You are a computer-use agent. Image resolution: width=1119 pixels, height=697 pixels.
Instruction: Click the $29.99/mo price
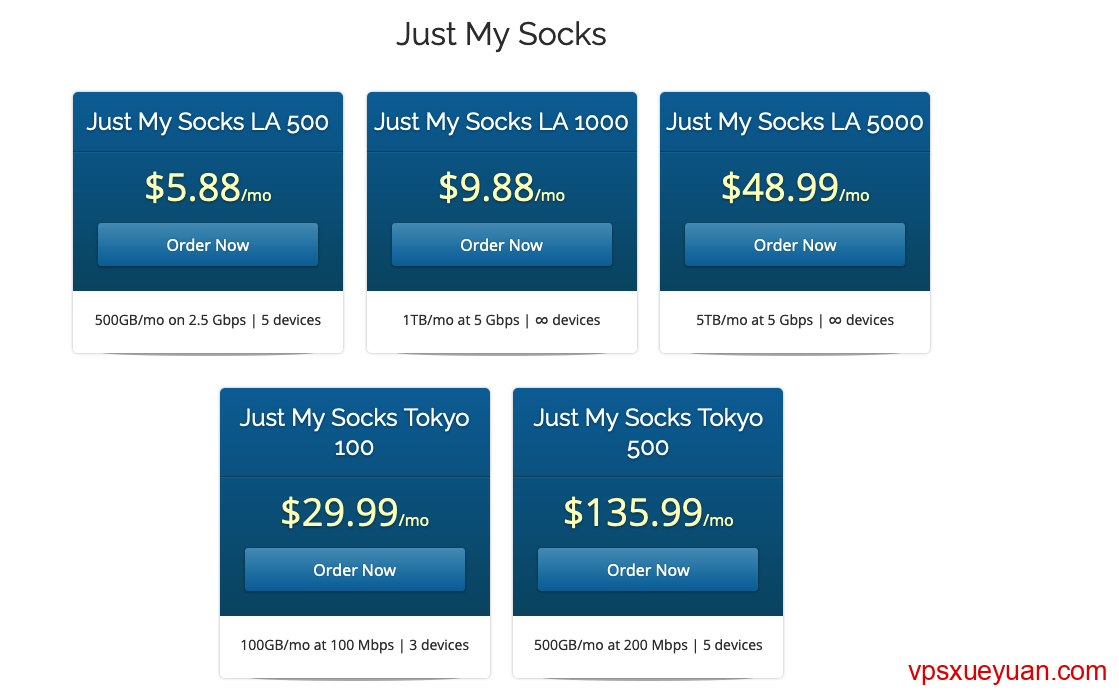[x=355, y=513]
